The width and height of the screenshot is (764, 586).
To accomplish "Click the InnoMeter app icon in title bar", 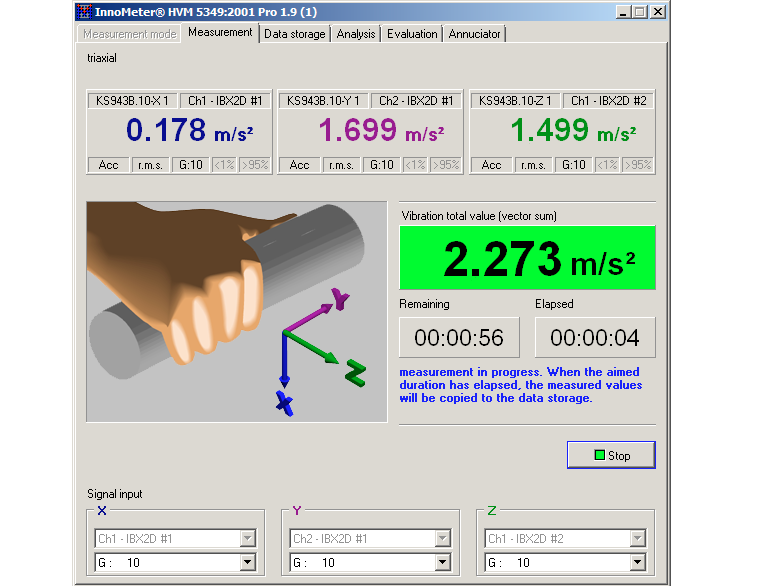I will 85,12.
